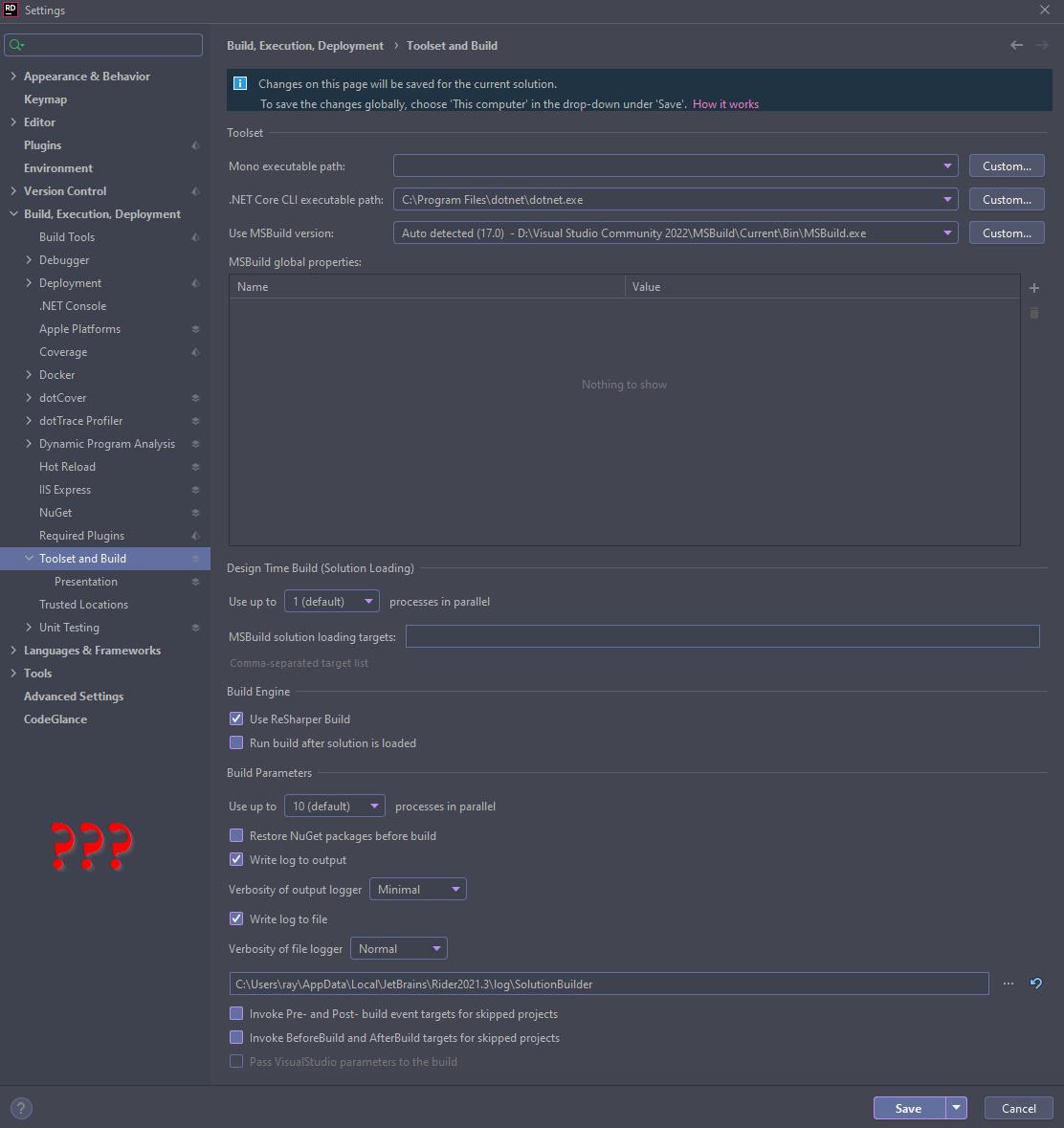Focus the settings search field
This screenshot has height=1128, width=1064.
point(103,45)
